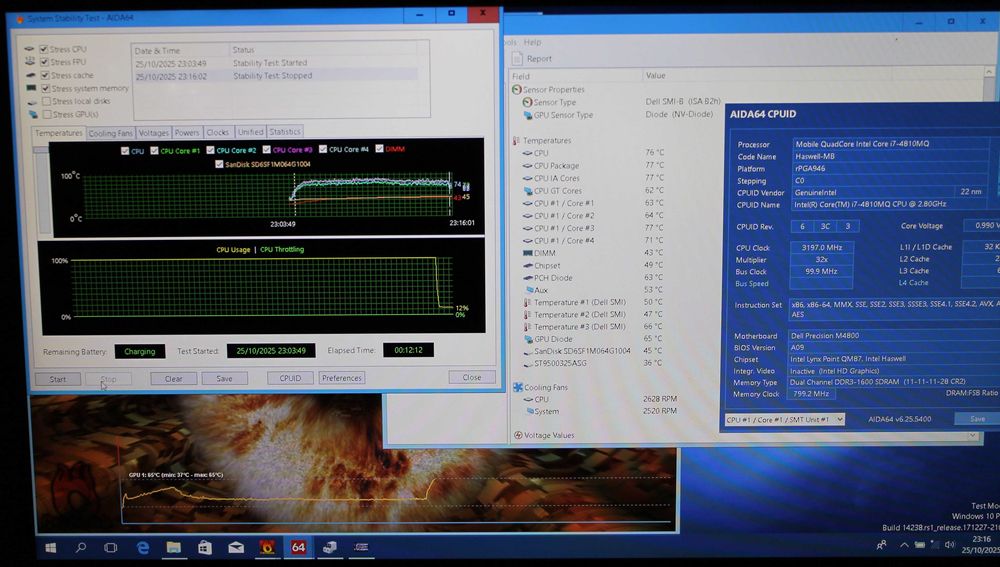Select the GPU Sensor Type row icon
Screen dimensions: 1000x567
(x=527, y=115)
